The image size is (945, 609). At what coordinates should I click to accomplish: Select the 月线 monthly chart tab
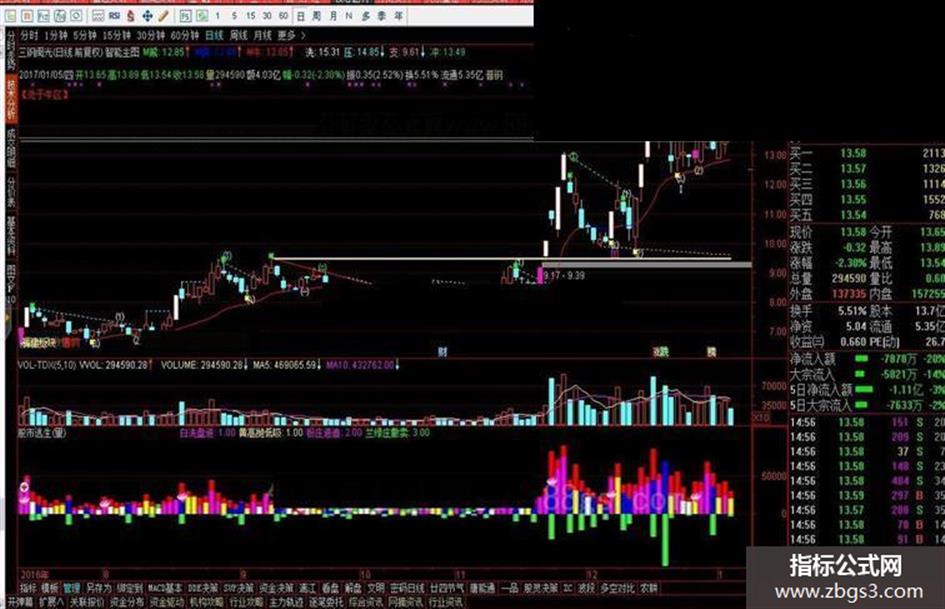tap(262, 36)
